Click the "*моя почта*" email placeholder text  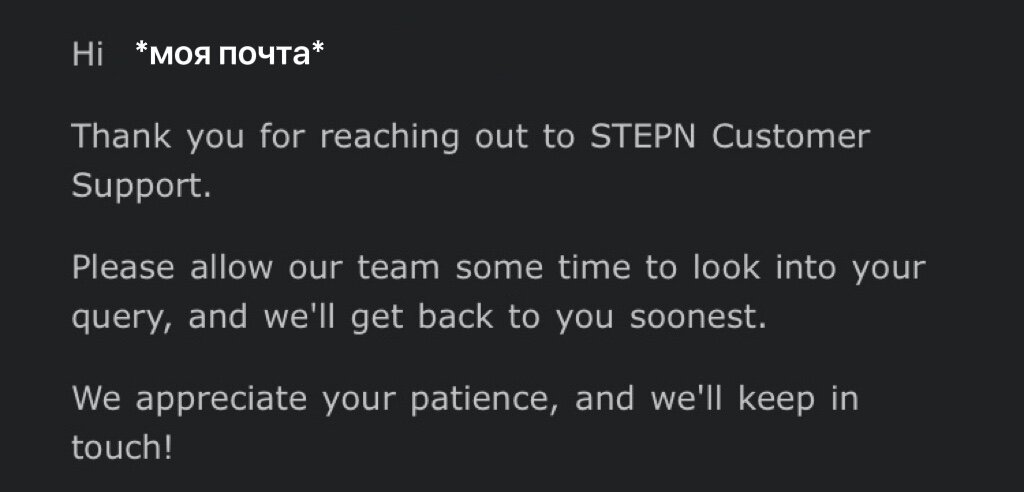click(x=229, y=55)
